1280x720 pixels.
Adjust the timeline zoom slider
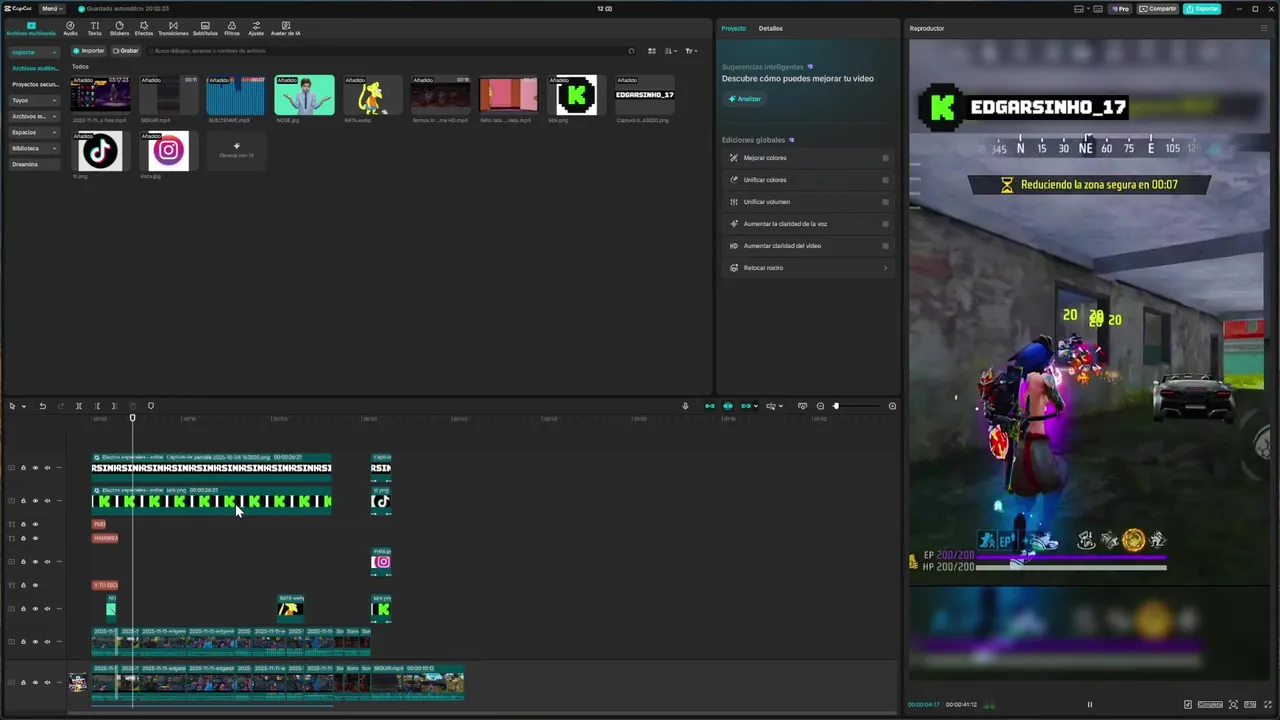tap(836, 406)
